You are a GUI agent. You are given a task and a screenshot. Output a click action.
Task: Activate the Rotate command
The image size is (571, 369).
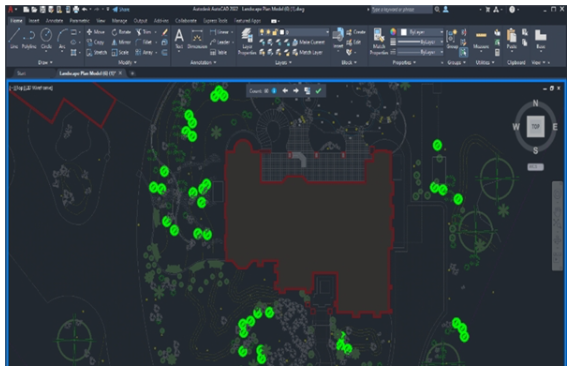pos(121,32)
